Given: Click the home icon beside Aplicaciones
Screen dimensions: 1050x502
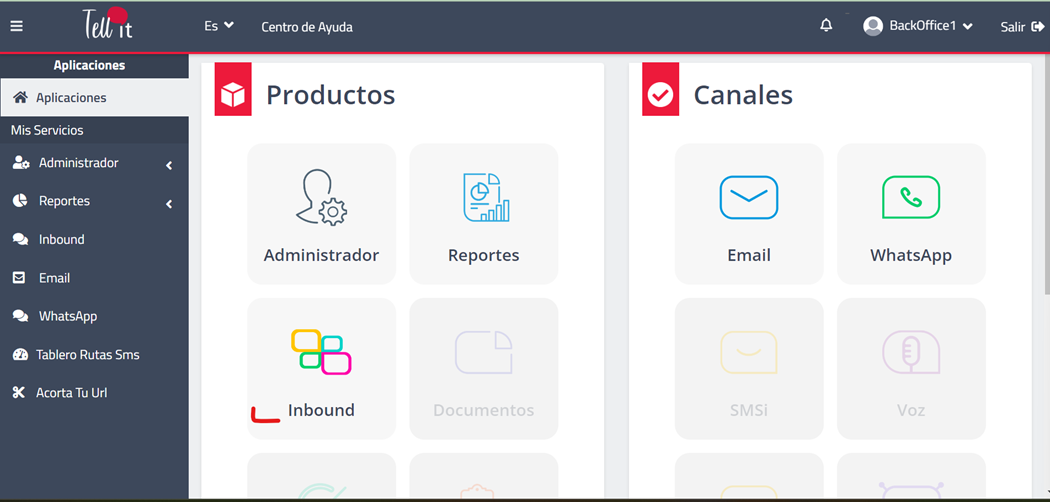Looking at the screenshot, I should tap(20, 98).
